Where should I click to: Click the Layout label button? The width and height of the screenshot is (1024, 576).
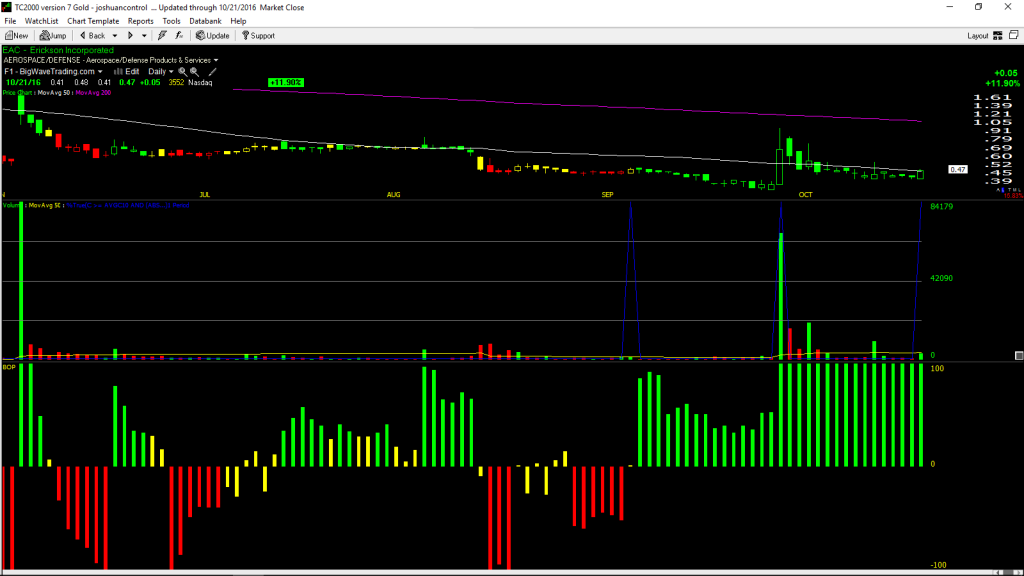pyautogui.click(x=978, y=36)
